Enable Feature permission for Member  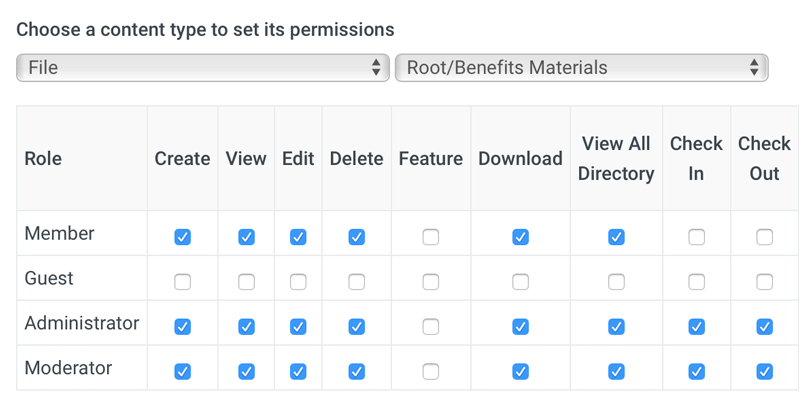pyautogui.click(x=430, y=237)
